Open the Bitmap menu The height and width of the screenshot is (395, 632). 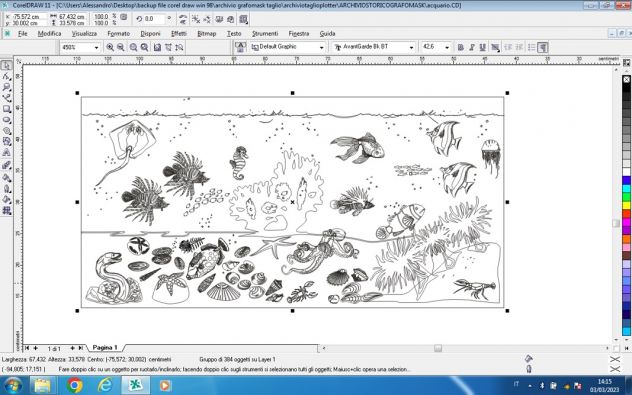coord(207,33)
